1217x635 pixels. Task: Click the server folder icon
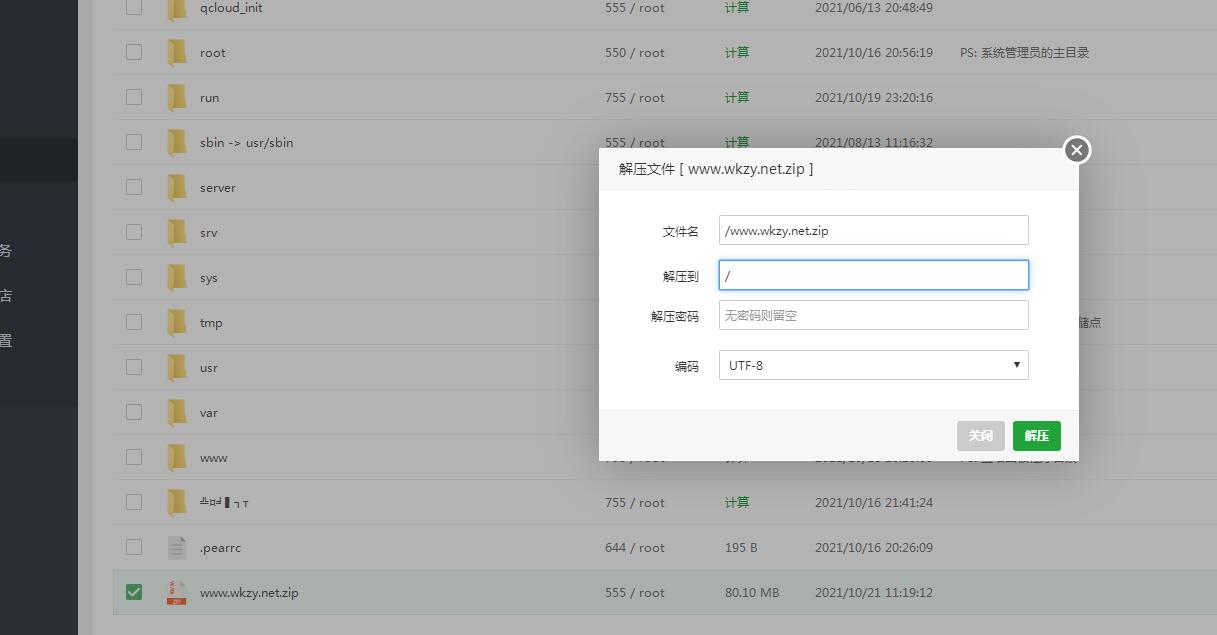(x=177, y=187)
